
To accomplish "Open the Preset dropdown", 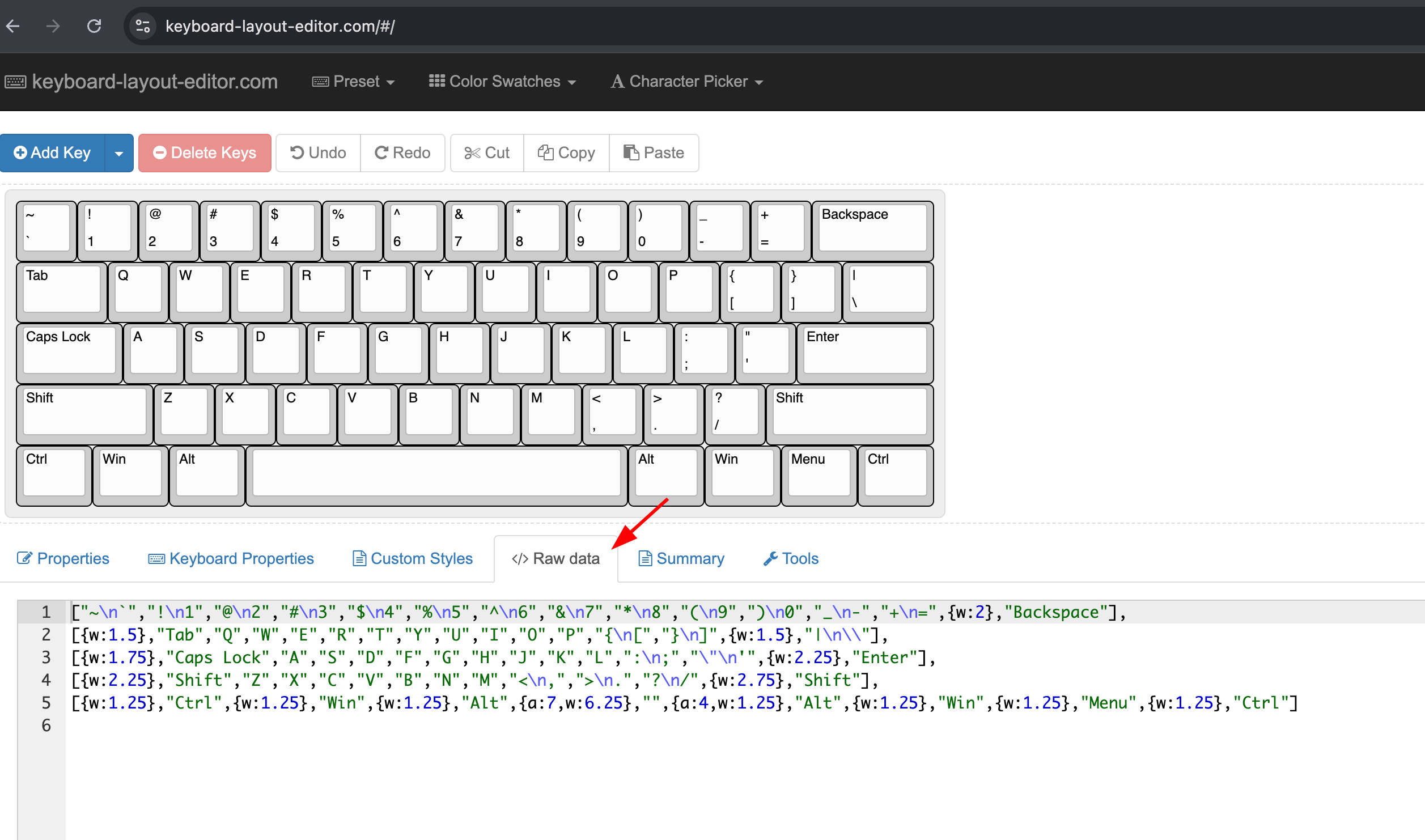I will pos(353,81).
